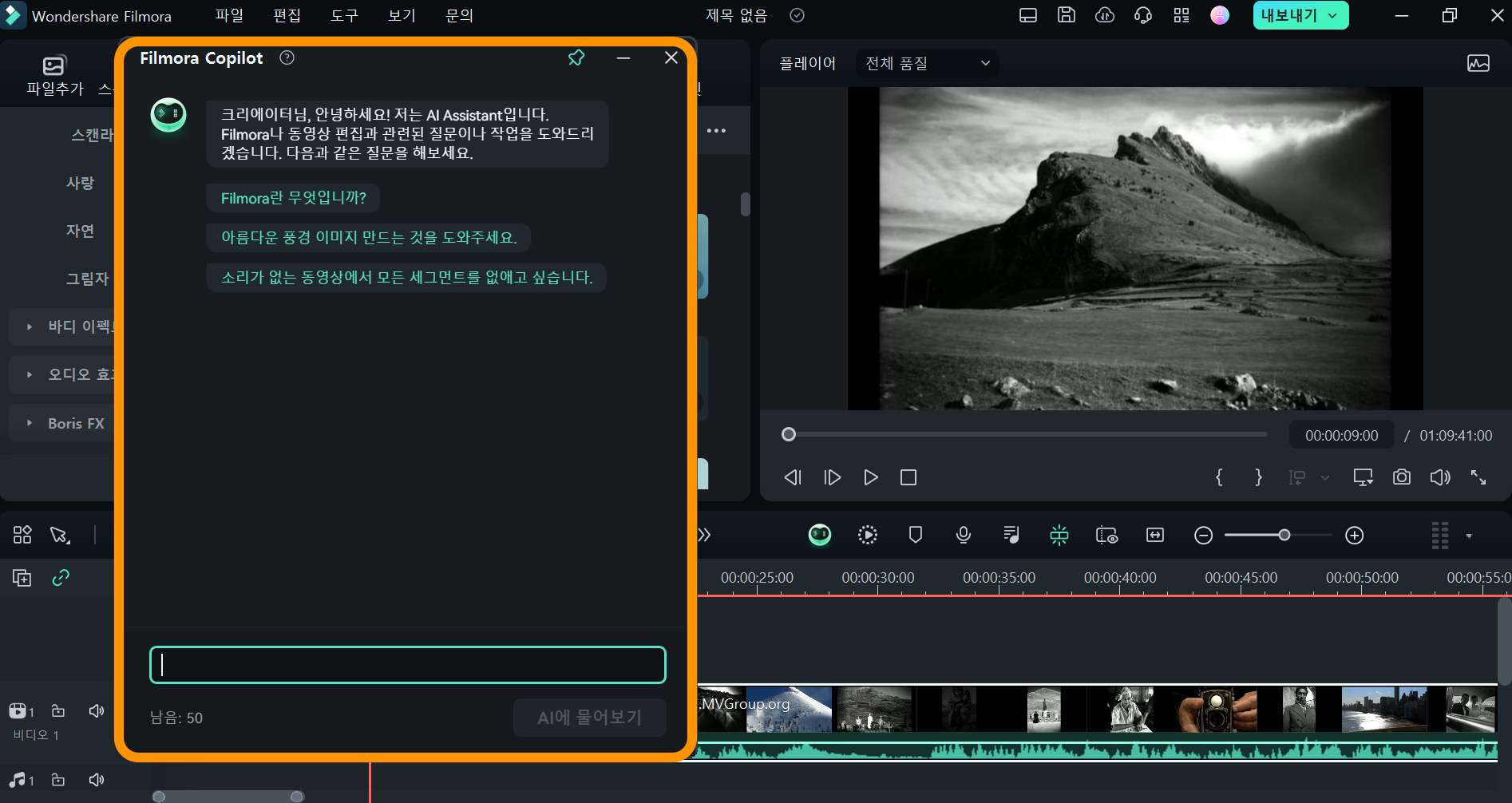This screenshot has height=803, width=1512.
Task: Set mark in point brace
Action: (1219, 477)
